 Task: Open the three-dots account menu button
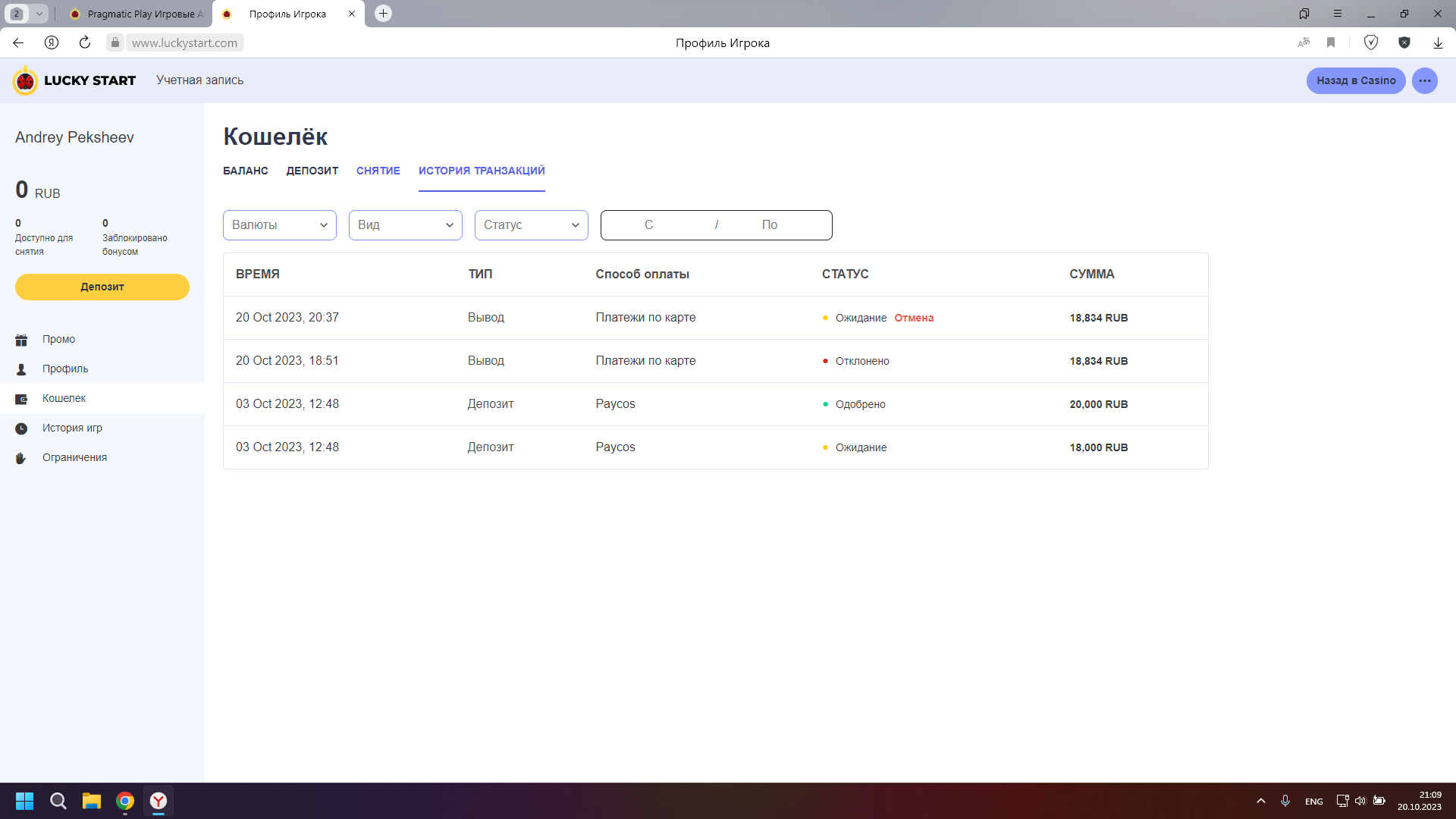1424,80
